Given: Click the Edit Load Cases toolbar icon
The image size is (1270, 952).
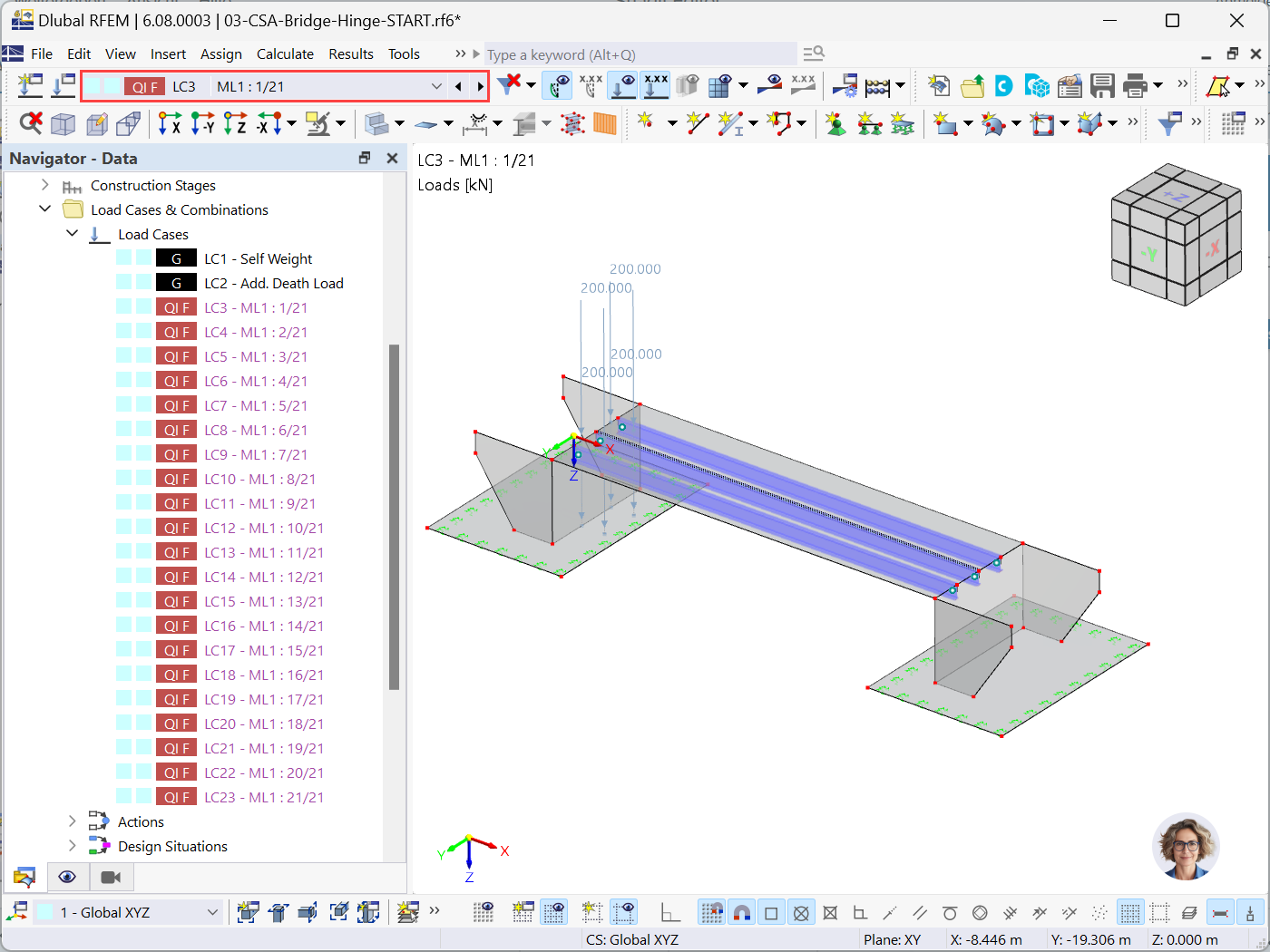Looking at the screenshot, I should [x=63, y=86].
